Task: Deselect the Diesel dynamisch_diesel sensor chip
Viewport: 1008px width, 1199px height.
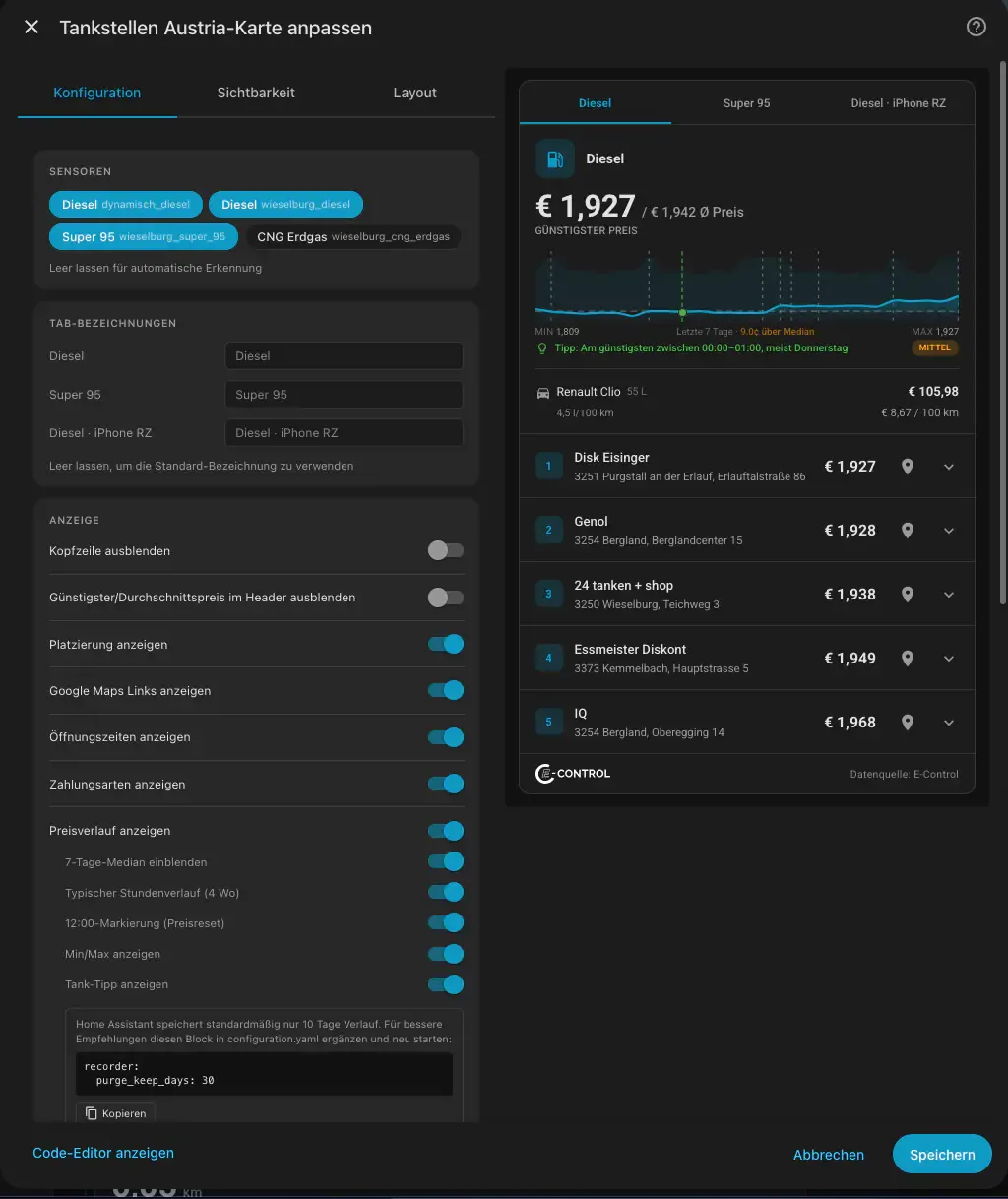Action: pos(126,205)
